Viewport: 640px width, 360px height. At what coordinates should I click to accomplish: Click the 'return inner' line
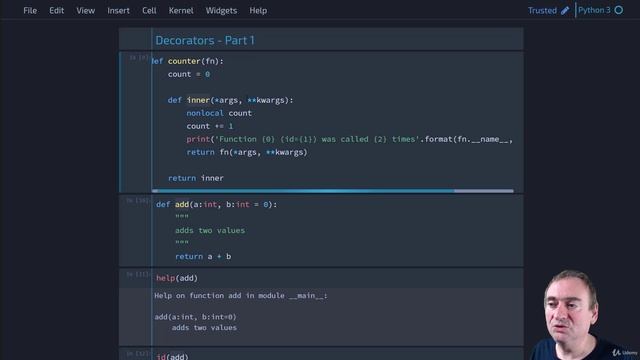click(x=196, y=178)
